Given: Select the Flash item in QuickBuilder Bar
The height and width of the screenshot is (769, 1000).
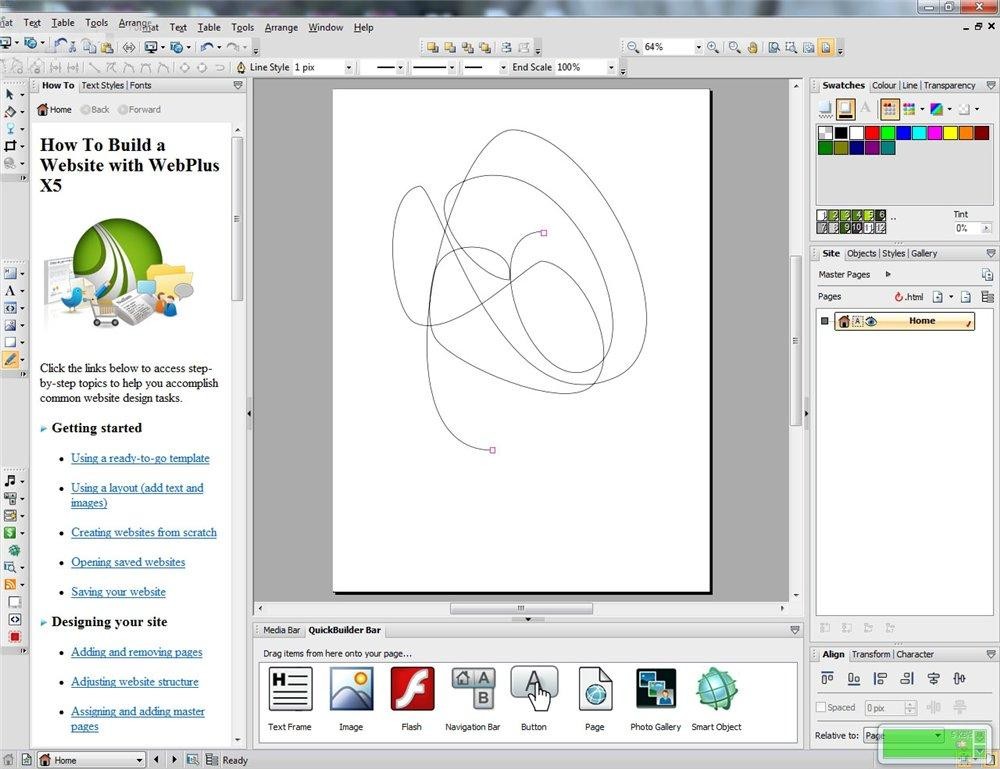Looking at the screenshot, I should click(412, 698).
